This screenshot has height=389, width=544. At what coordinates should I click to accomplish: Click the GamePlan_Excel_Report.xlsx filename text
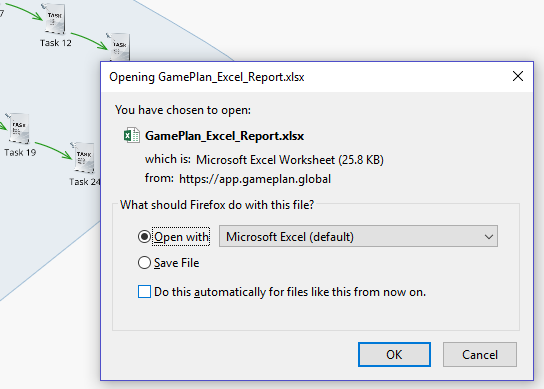[x=224, y=136]
